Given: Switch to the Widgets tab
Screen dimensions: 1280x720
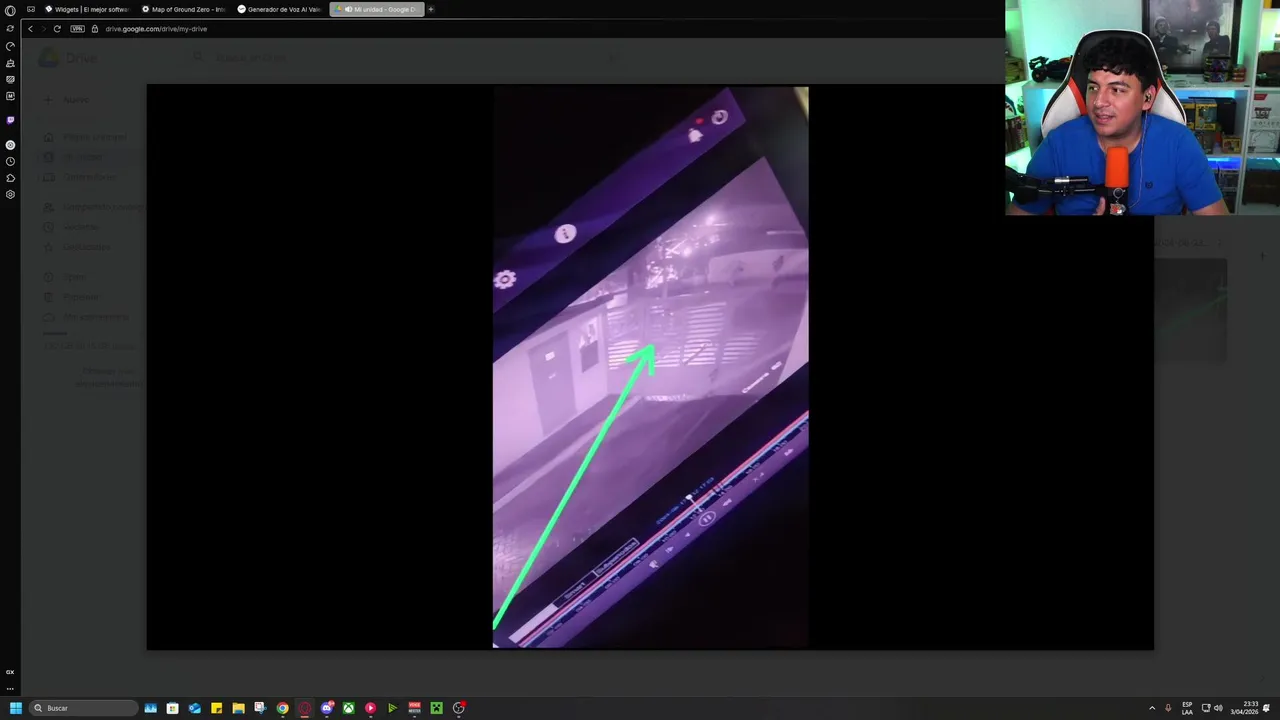Looking at the screenshot, I should (x=87, y=9).
